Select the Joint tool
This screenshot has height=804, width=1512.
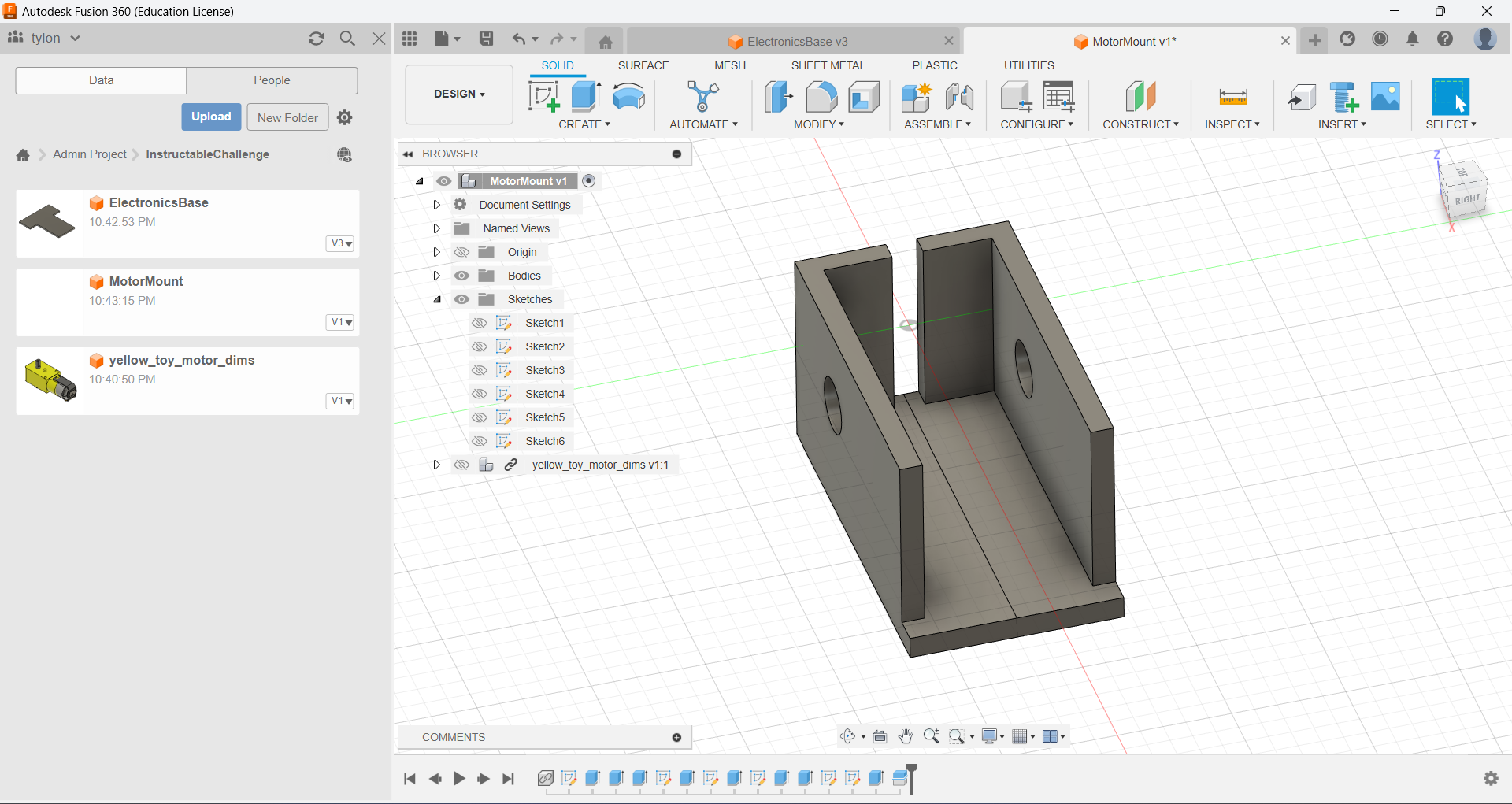pos(959,97)
